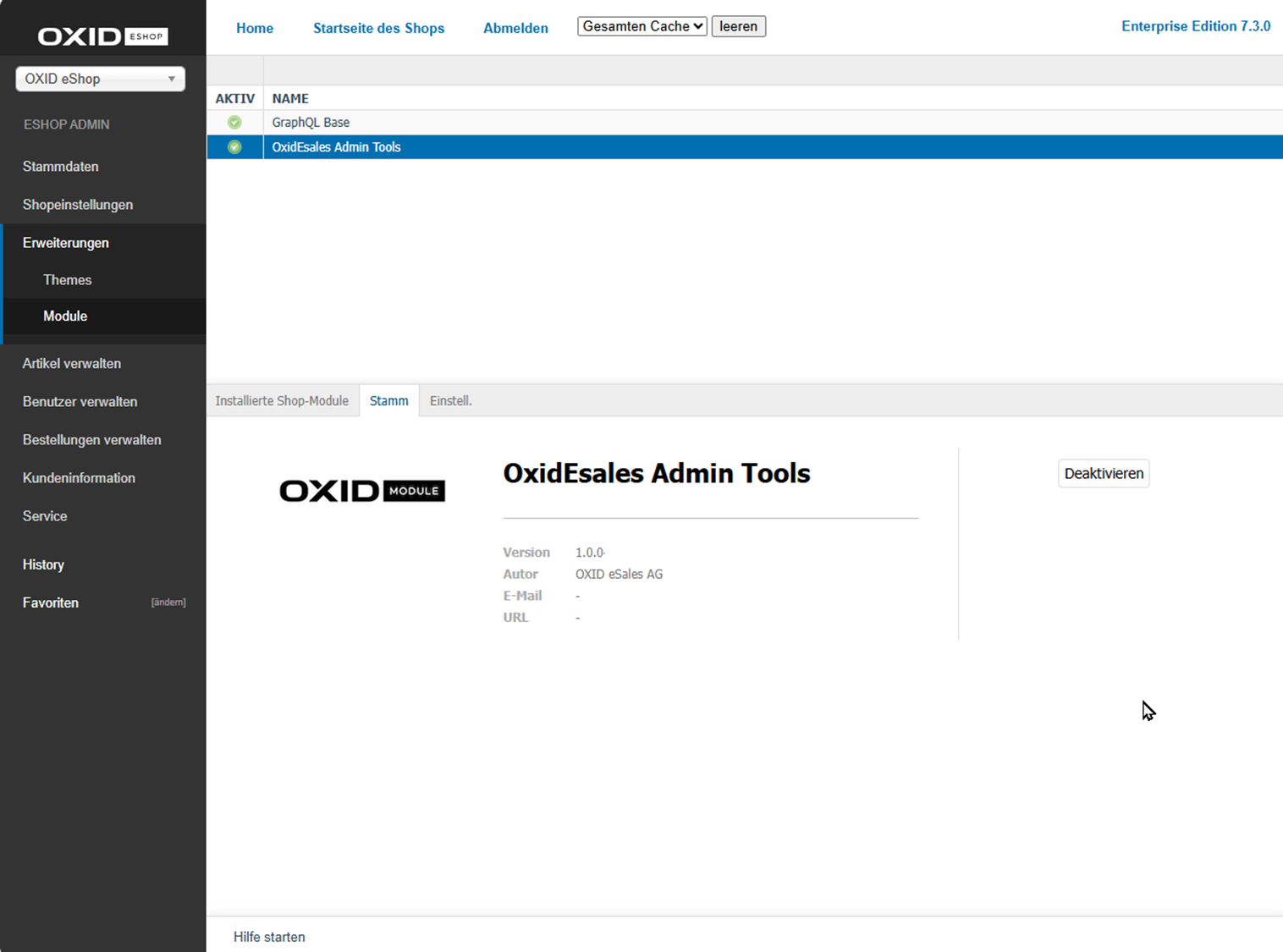Screen dimensions: 1283x952
Task: Click the Enterprise Edition 7.3.0 link
Action: (x=1195, y=26)
